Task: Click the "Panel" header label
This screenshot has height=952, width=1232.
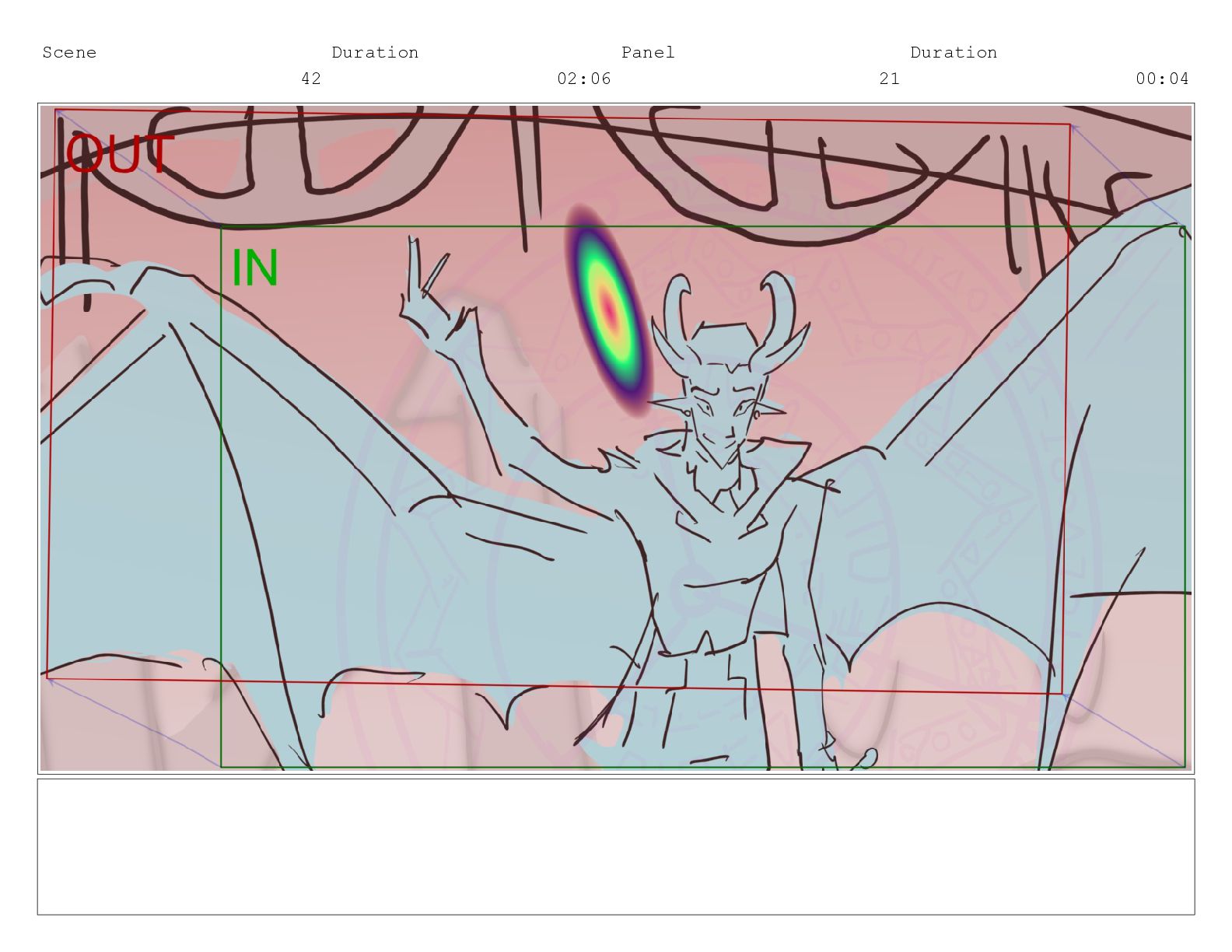Action: [x=648, y=53]
